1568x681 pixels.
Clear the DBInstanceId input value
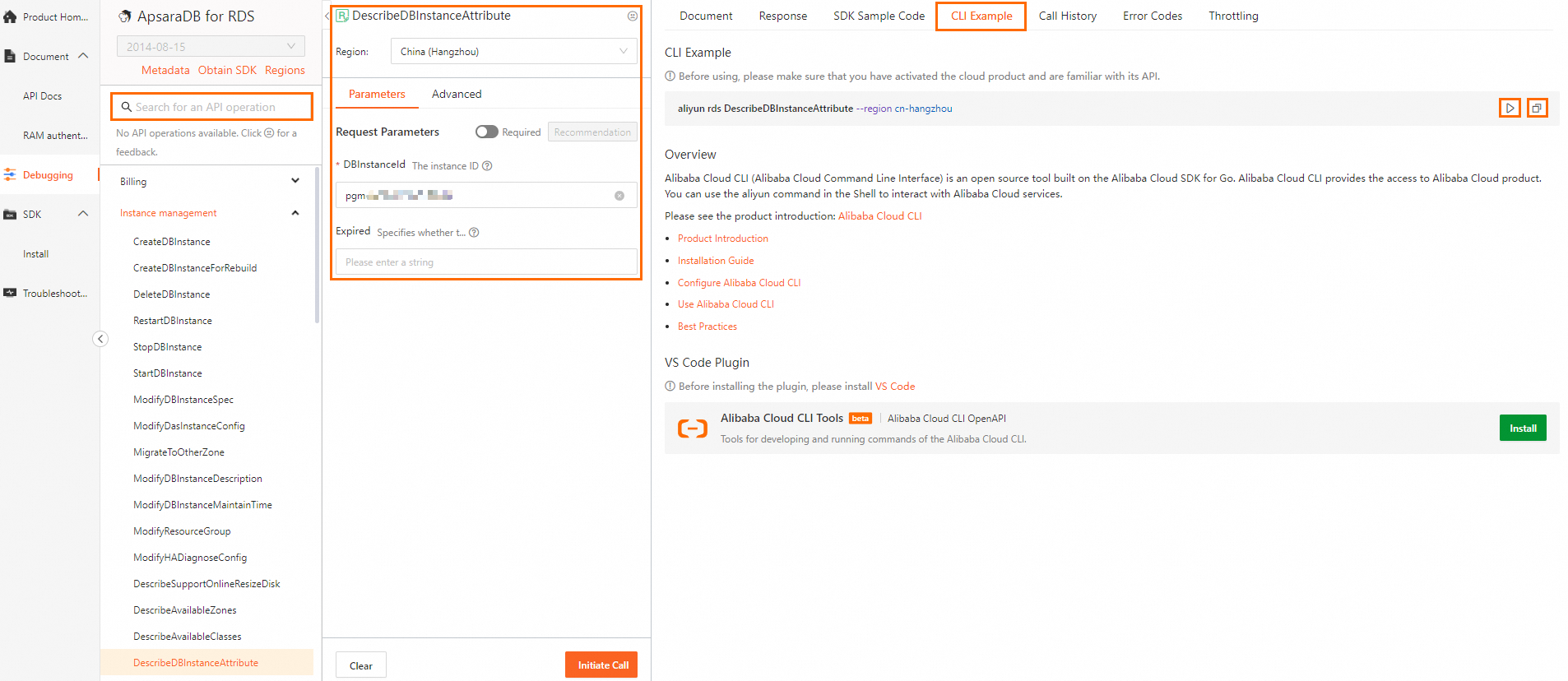pos(619,196)
